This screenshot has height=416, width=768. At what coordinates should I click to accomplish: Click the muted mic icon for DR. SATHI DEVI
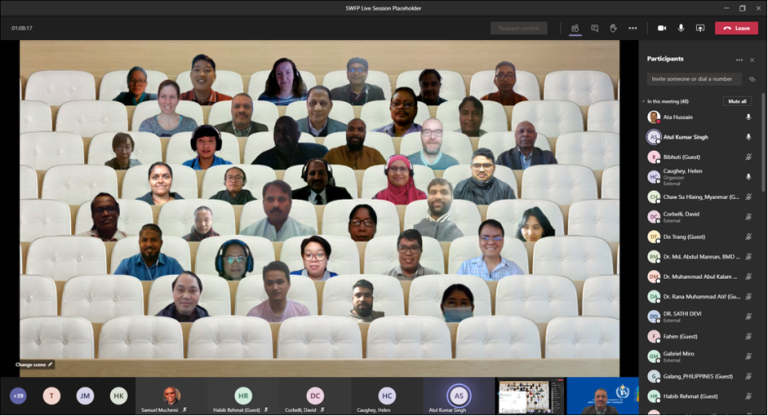click(748, 317)
